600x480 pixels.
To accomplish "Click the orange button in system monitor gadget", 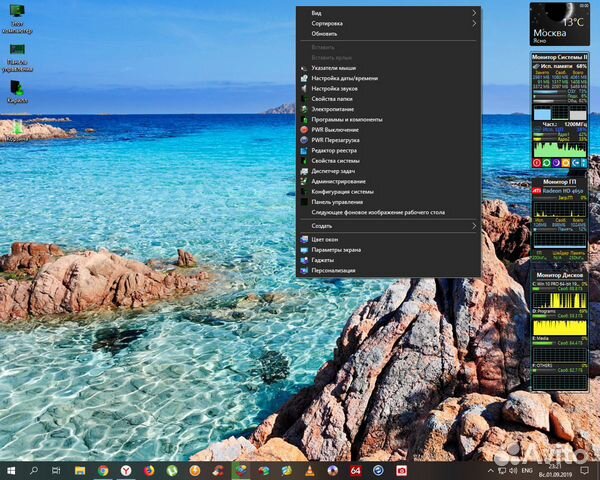I will [x=566, y=163].
